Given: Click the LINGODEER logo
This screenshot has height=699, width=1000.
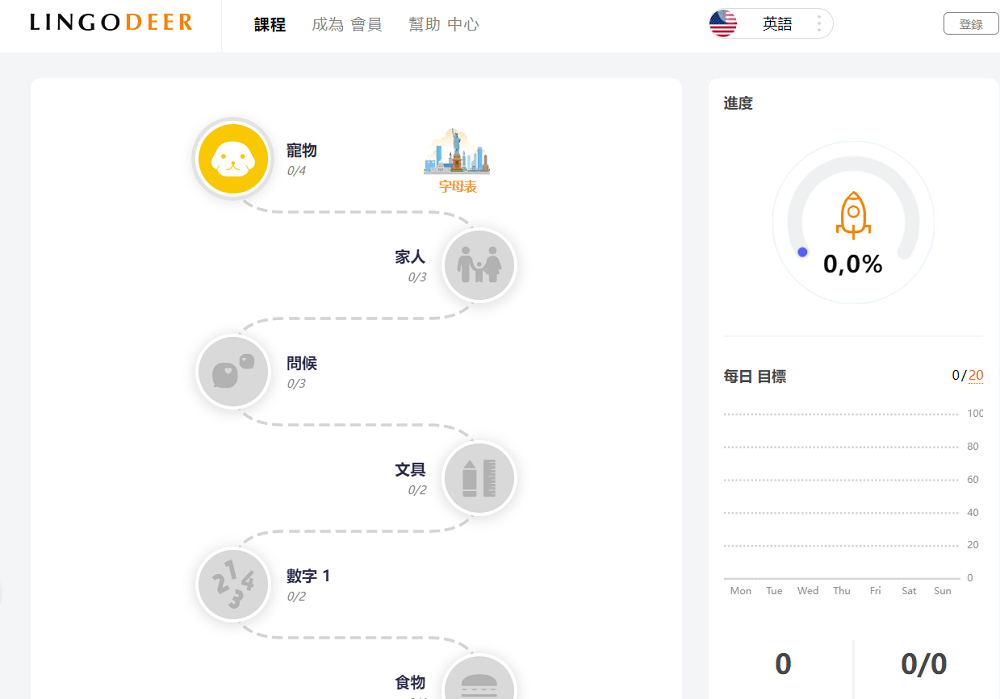Looking at the screenshot, I should pos(112,21).
